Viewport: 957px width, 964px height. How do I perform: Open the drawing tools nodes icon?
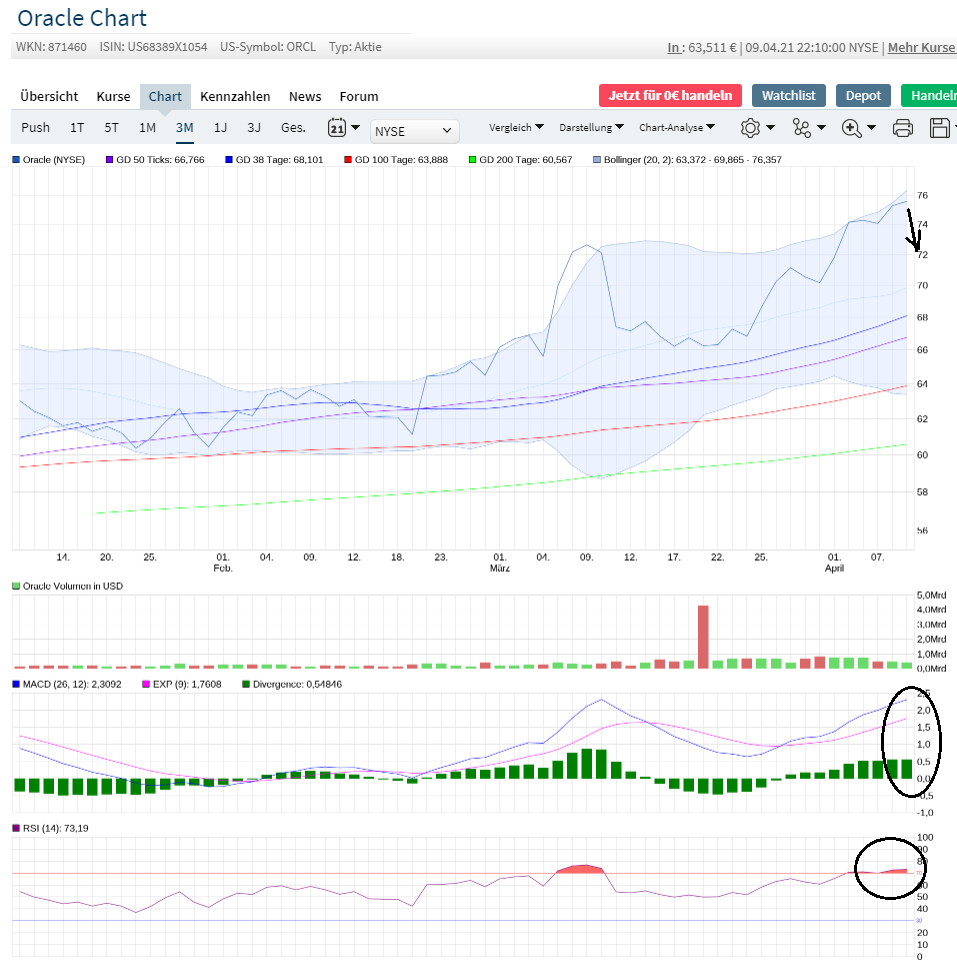click(x=801, y=128)
